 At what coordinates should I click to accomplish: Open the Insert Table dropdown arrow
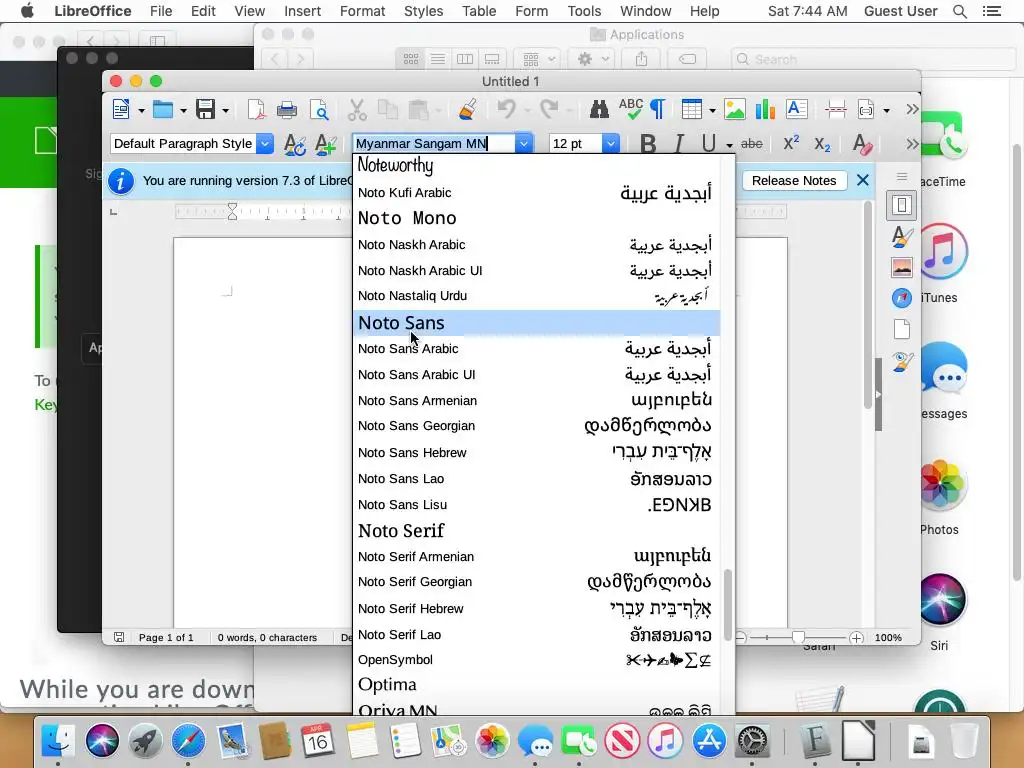pyautogui.click(x=712, y=111)
